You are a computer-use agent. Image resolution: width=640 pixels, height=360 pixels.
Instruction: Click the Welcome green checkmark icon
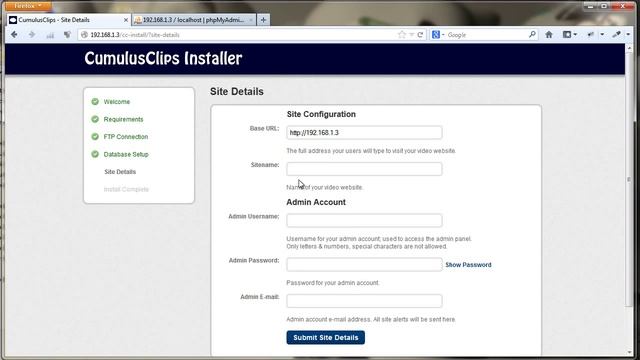[x=95, y=102]
